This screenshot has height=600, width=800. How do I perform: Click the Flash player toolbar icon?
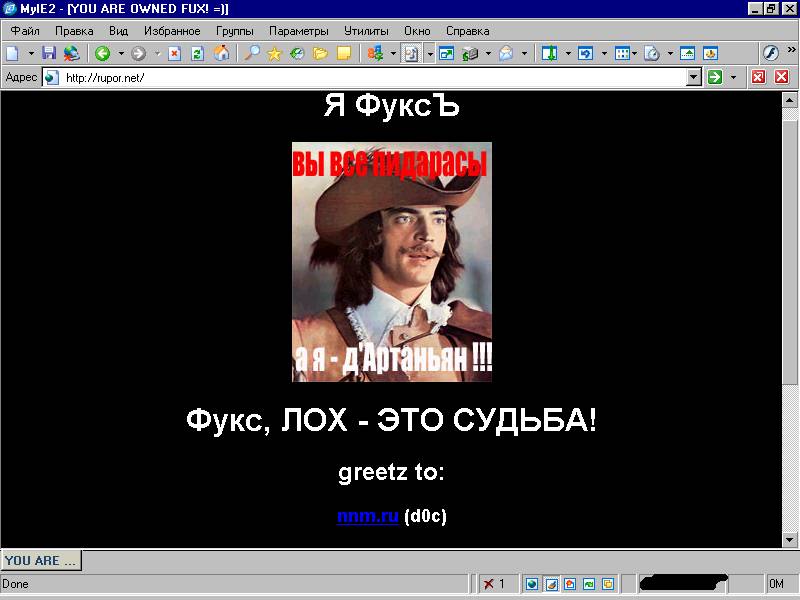(771, 54)
